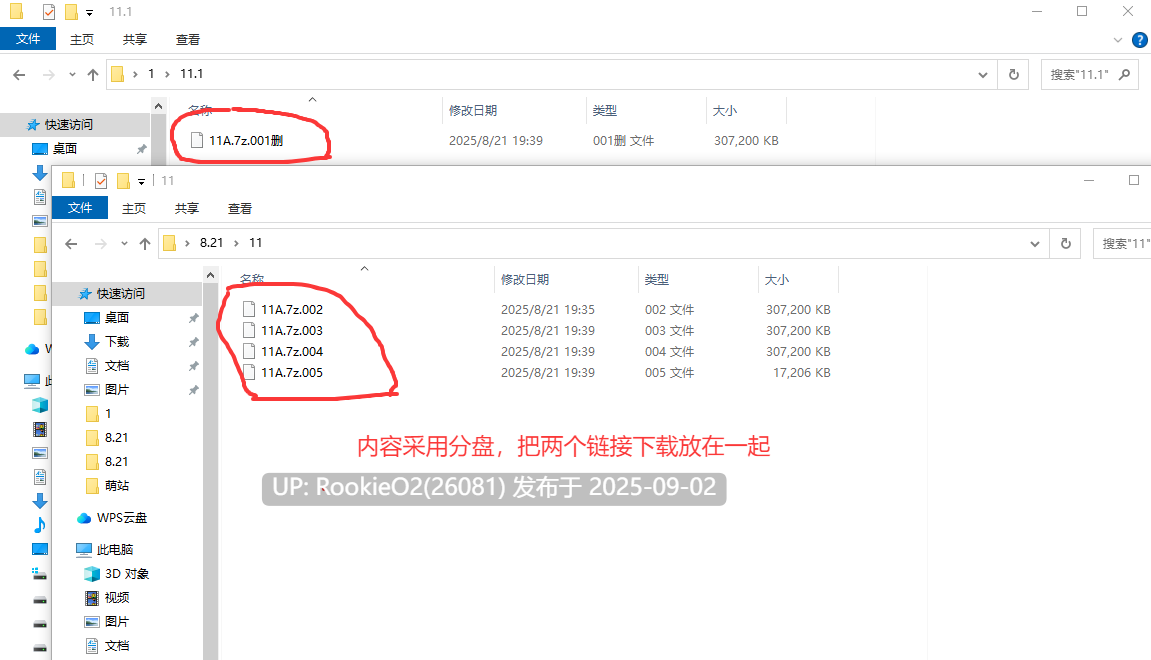Unpin 桌面 pin icon in 11 window sidebar

[x=193, y=318]
